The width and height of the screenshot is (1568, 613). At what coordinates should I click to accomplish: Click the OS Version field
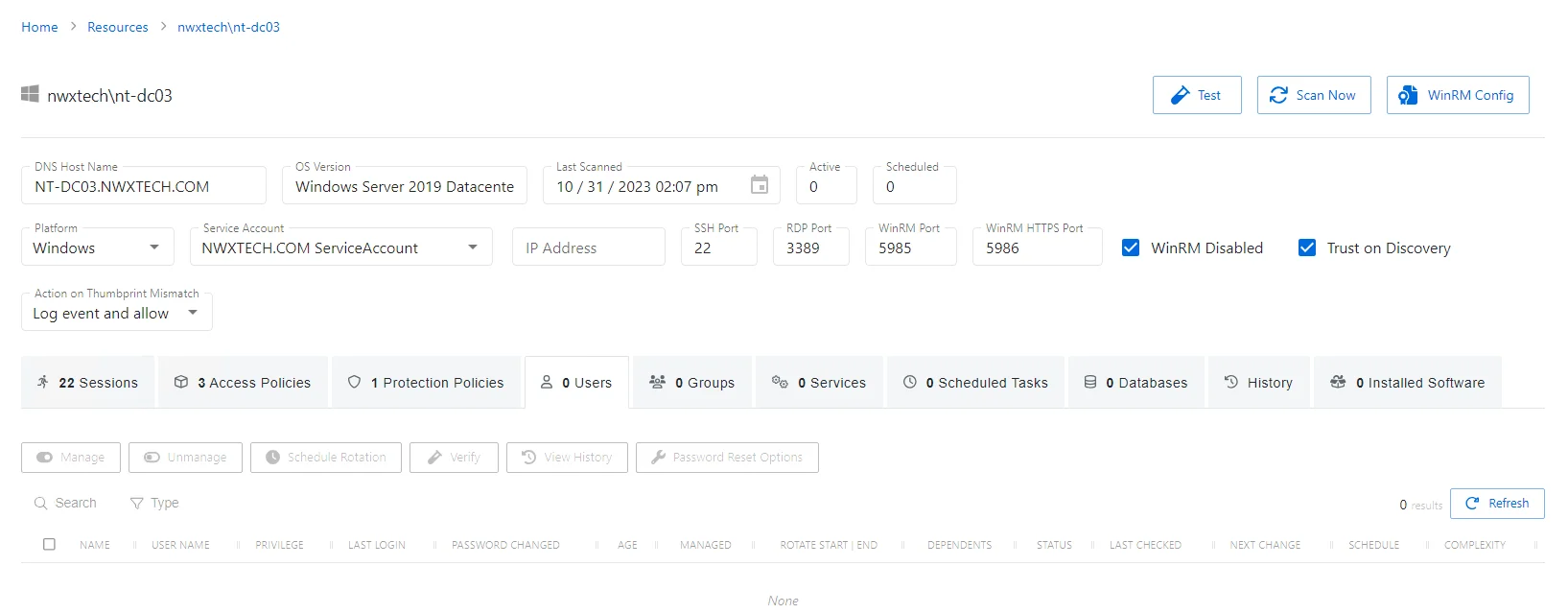[405, 186]
